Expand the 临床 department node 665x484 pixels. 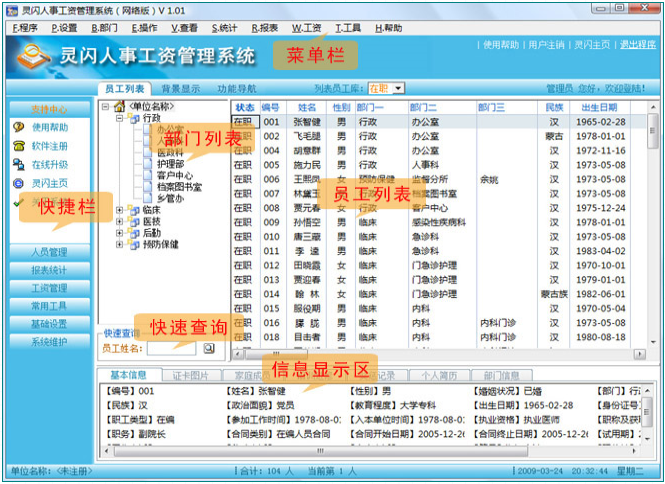(x=120, y=210)
